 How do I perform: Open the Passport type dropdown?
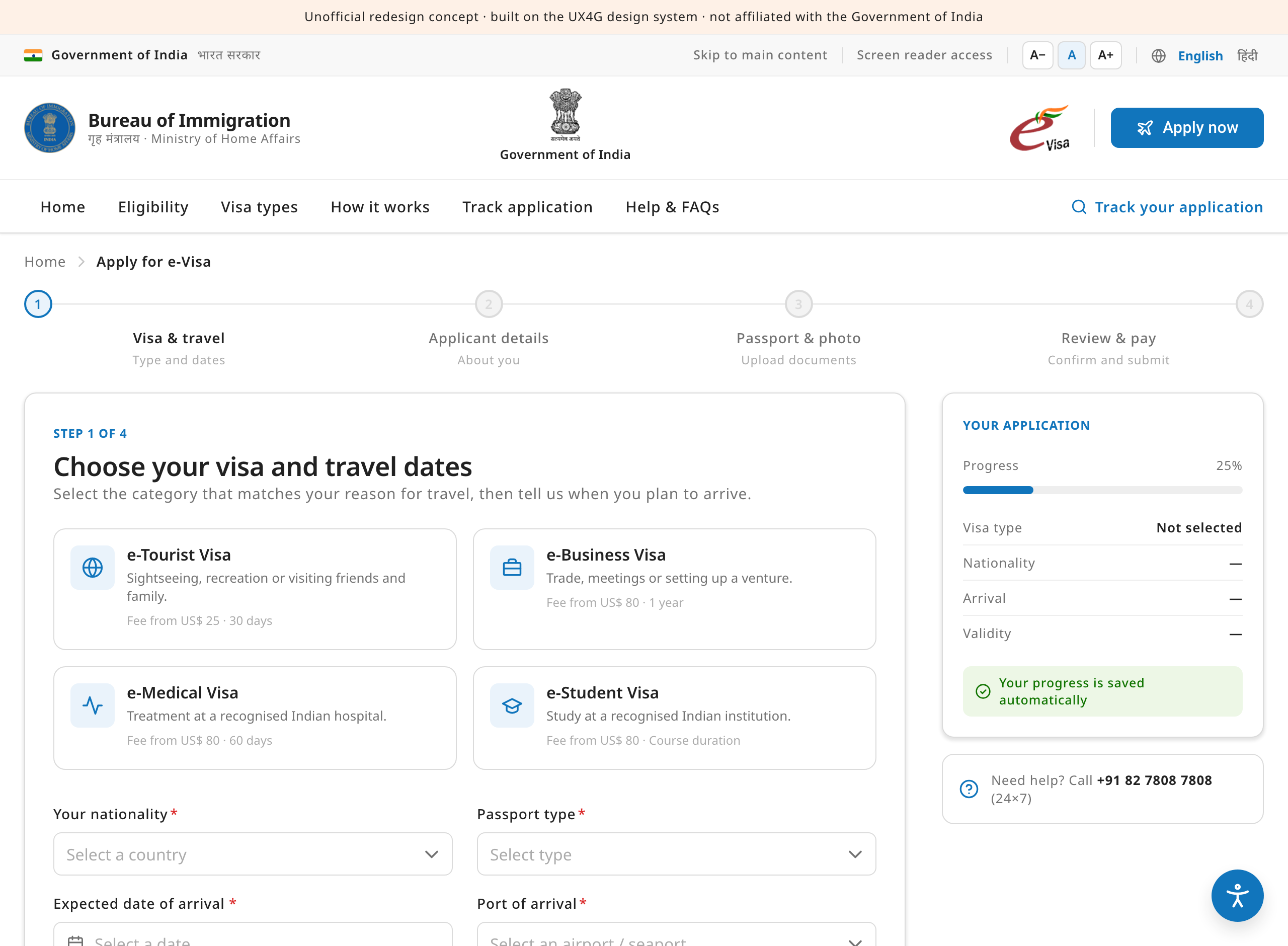click(676, 854)
